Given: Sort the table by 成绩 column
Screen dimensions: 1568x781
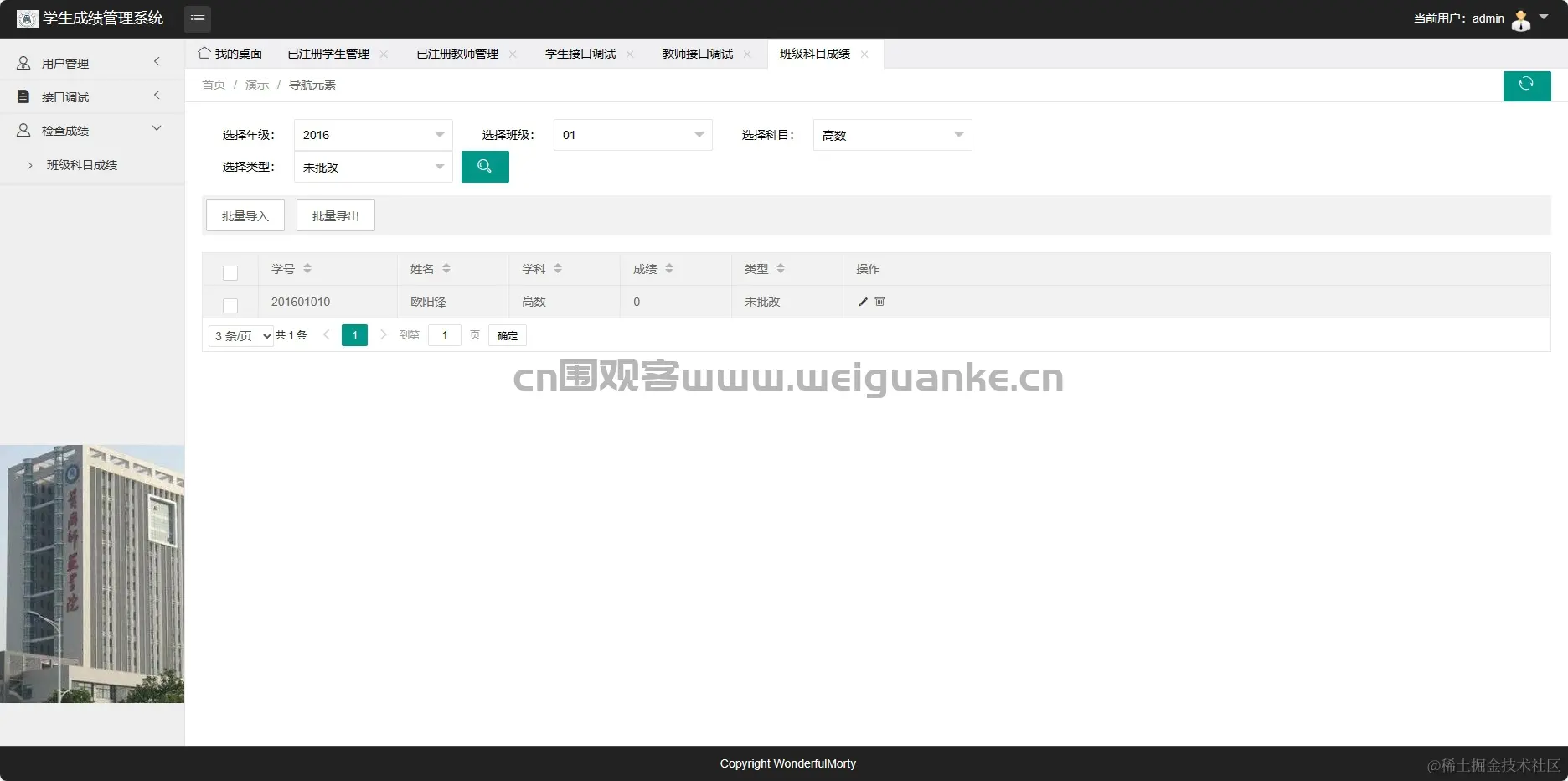Looking at the screenshot, I should [669, 268].
